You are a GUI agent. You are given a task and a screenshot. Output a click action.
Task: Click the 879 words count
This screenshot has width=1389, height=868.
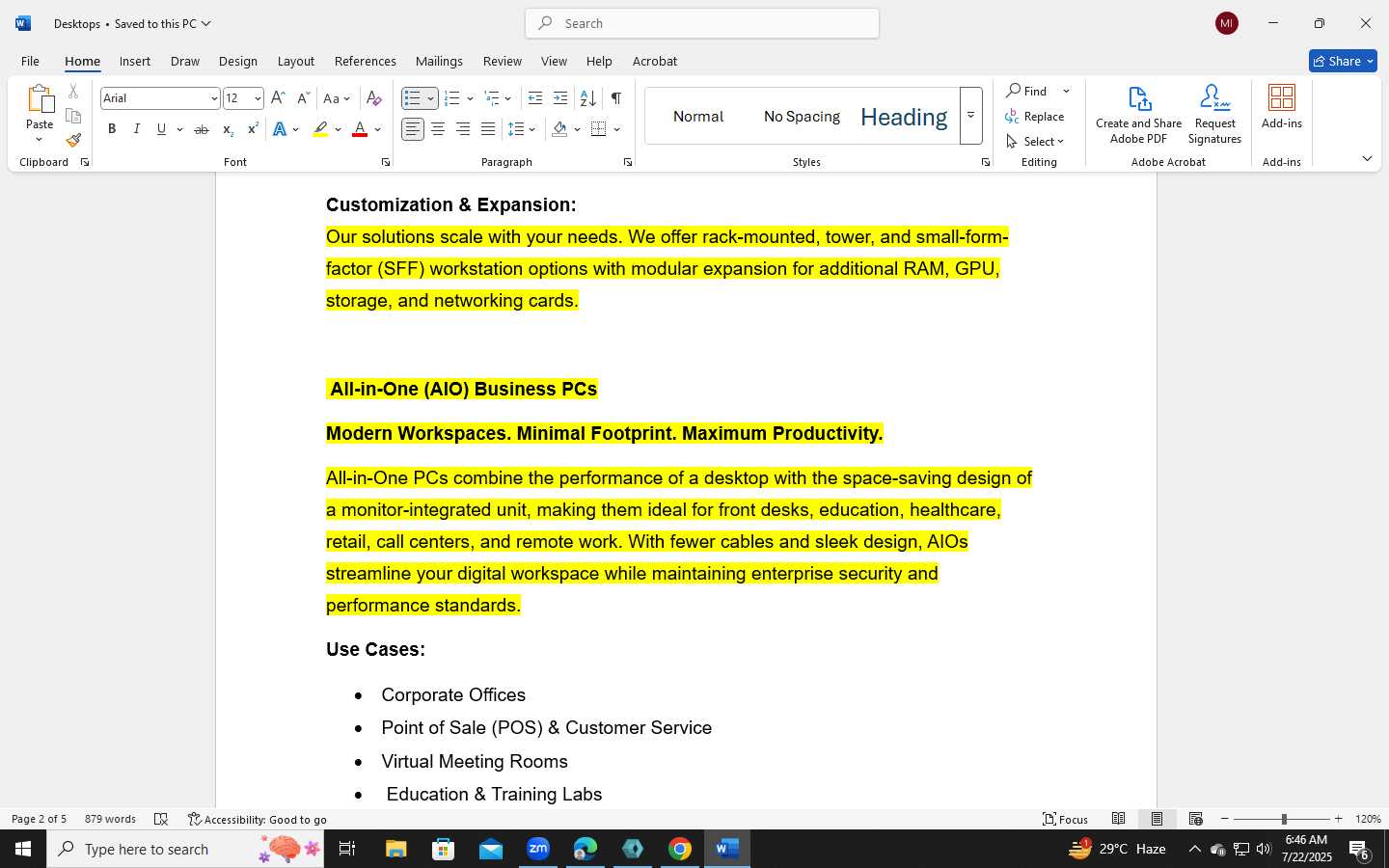pos(110,819)
